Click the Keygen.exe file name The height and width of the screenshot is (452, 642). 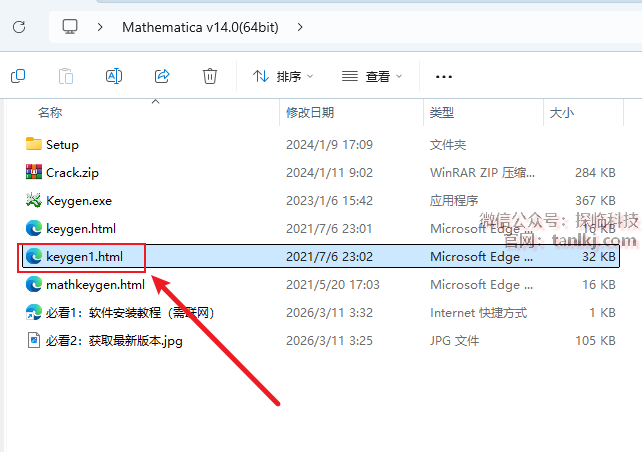[79, 201]
